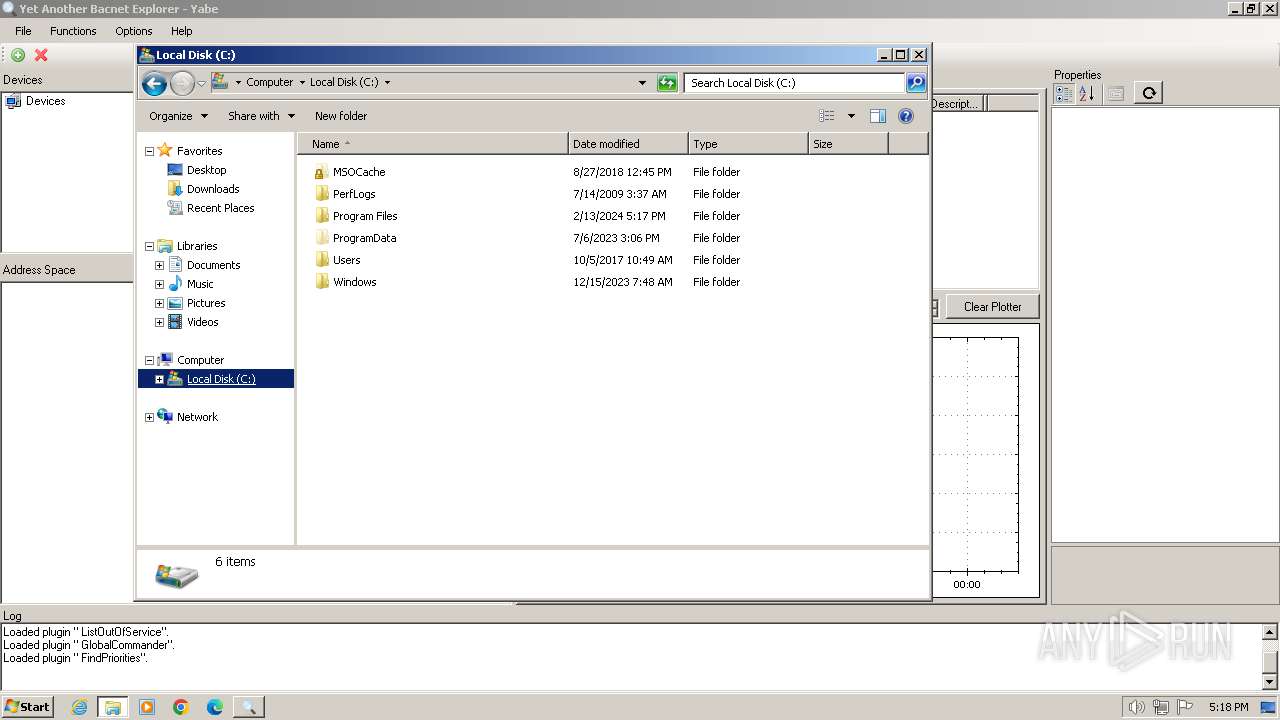The image size is (1280, 720).
Task: Click the Log panel scroll down arrow
Action: [1271, 682]
